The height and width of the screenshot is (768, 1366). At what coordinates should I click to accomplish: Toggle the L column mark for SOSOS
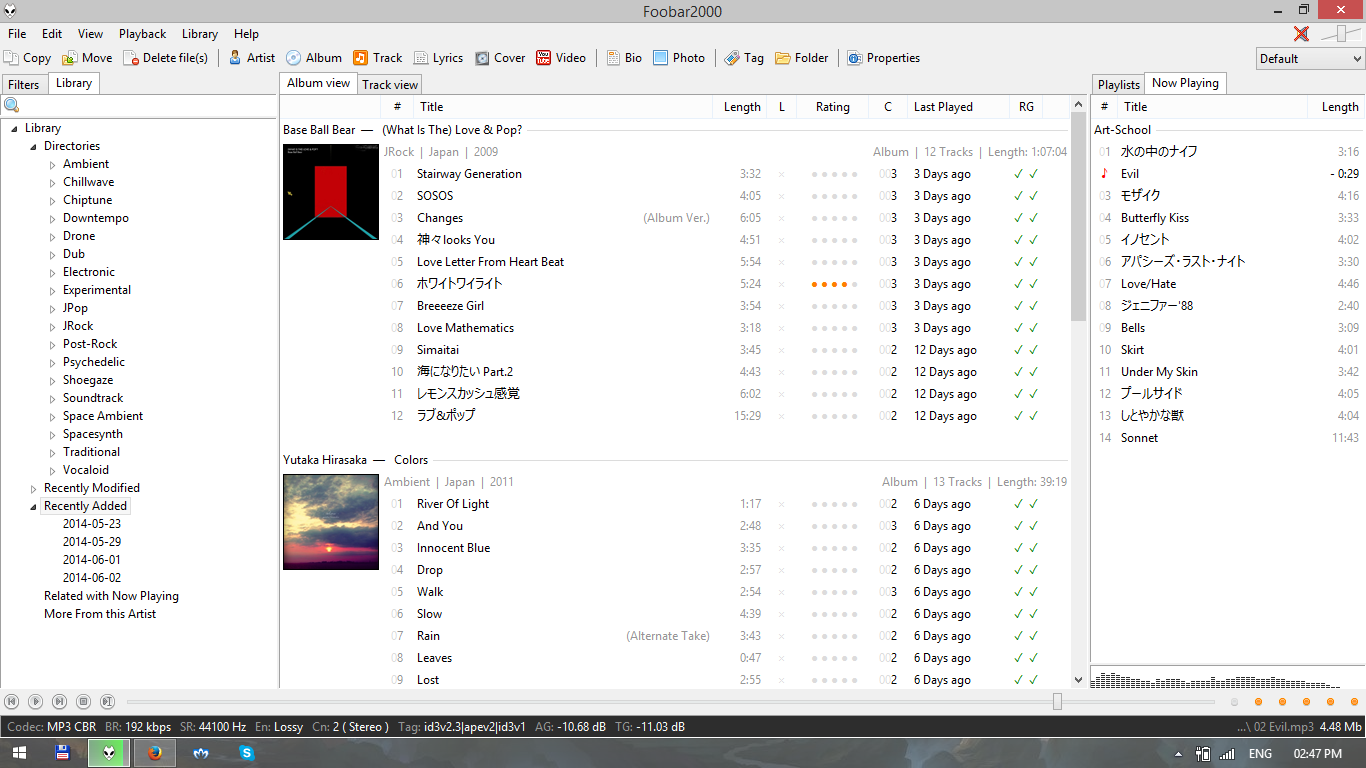click(781, 196)
